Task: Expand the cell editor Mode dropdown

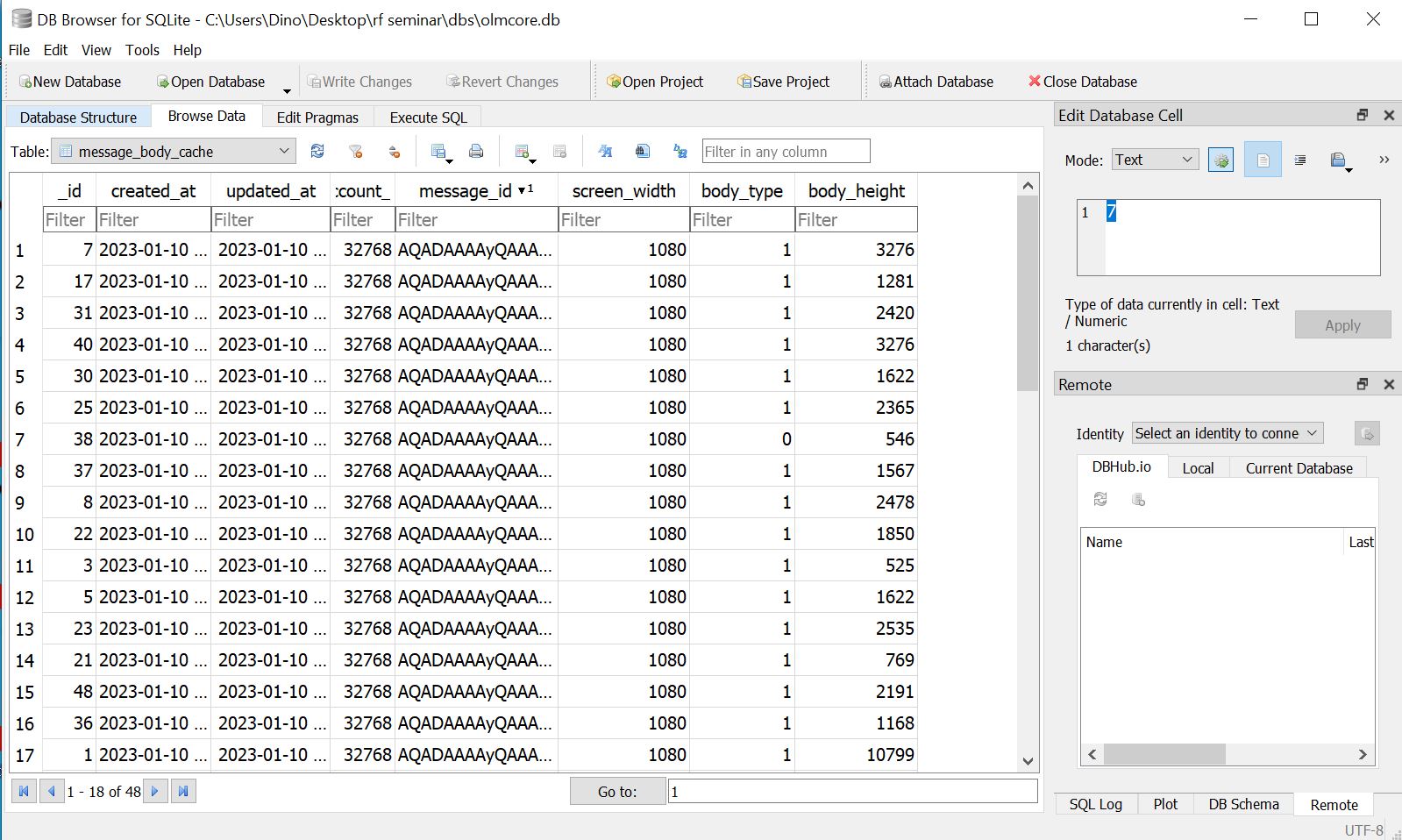Action: tap(1154, 160)
